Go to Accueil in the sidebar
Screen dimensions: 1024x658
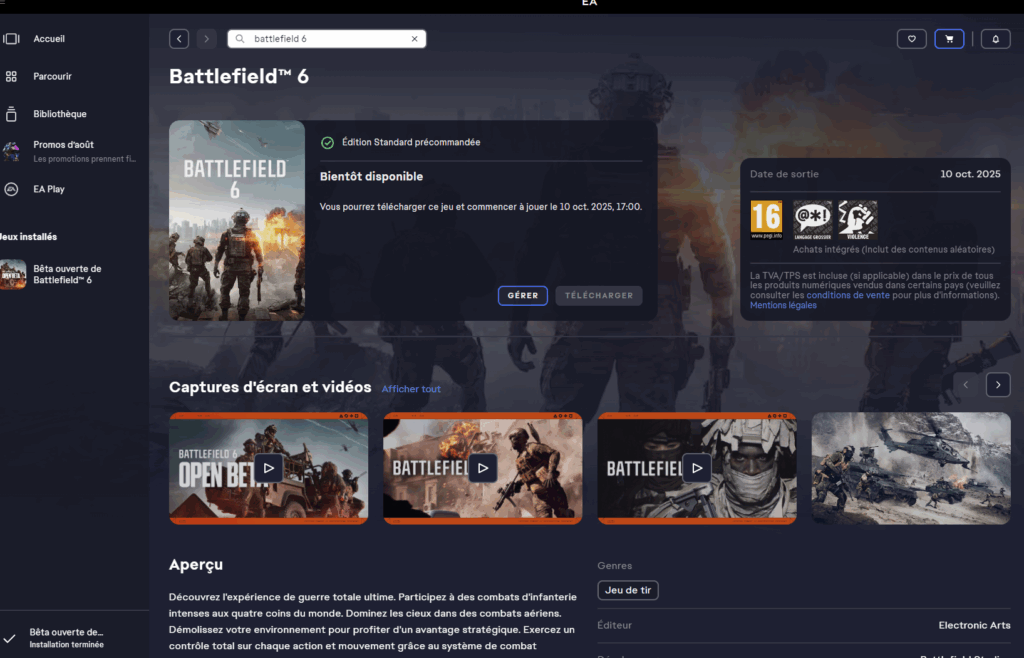pyautogui.click(x=49, y=39)
